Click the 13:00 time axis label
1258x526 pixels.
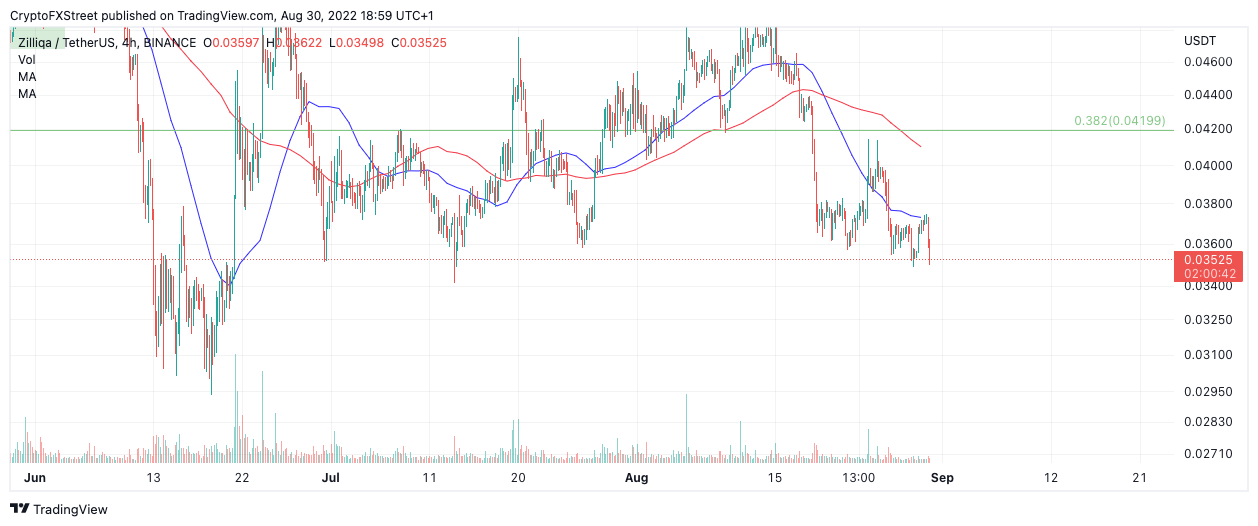coord(859,478)
